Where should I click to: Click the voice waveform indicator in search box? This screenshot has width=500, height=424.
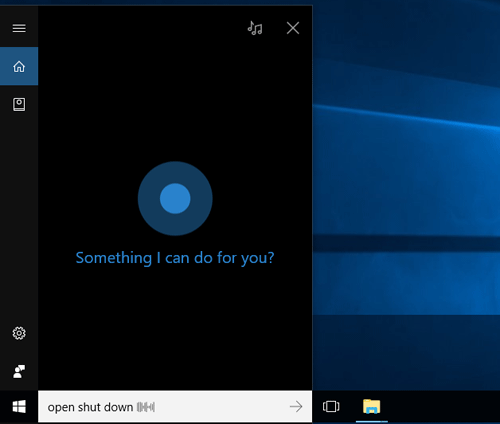[146, 407]
